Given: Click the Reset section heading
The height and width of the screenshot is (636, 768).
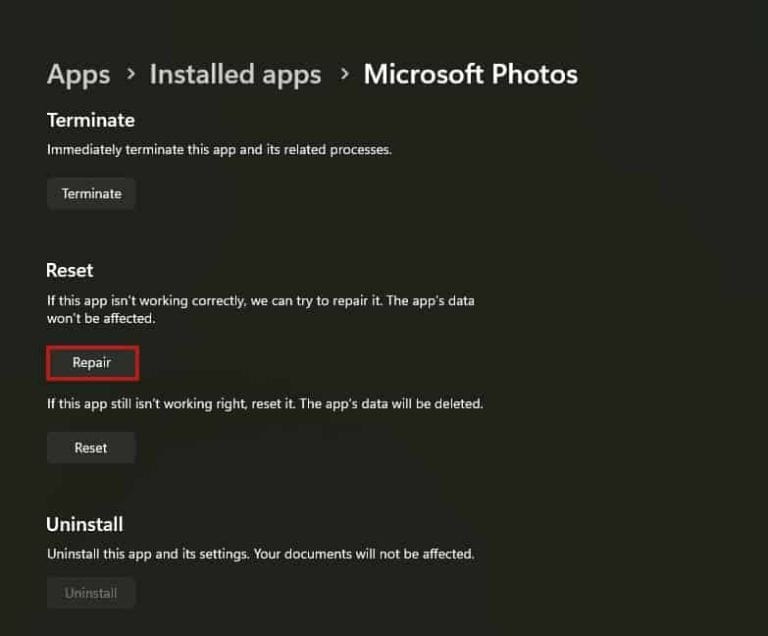Looking at the screenshot, I should 70,270.
